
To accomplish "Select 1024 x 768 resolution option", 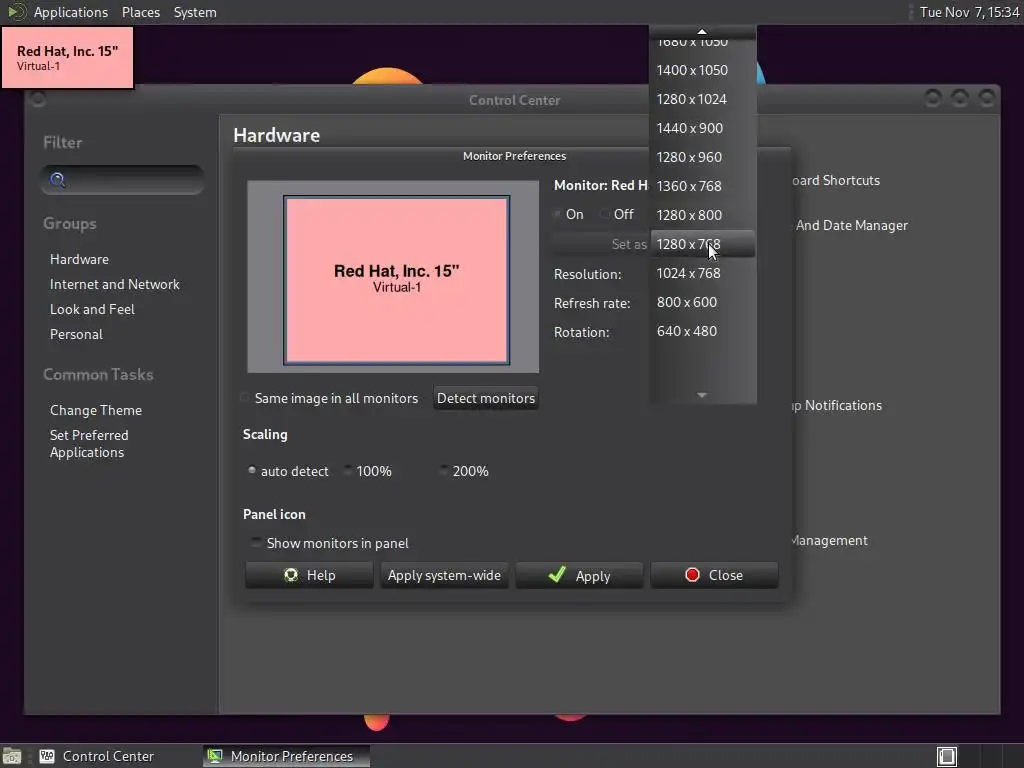I will (703, 273).
